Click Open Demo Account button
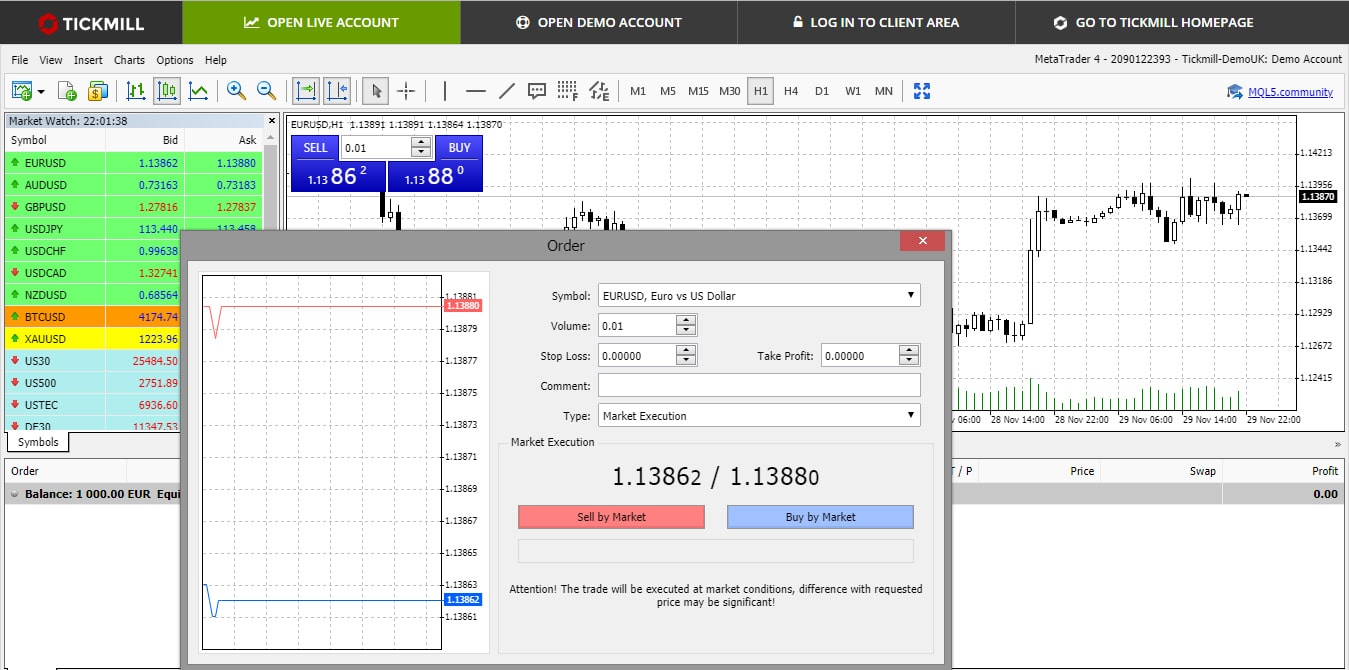Image resolution: width=1349 pixels, height=670 pixels. pyautogui.click(x=598, y=22)
